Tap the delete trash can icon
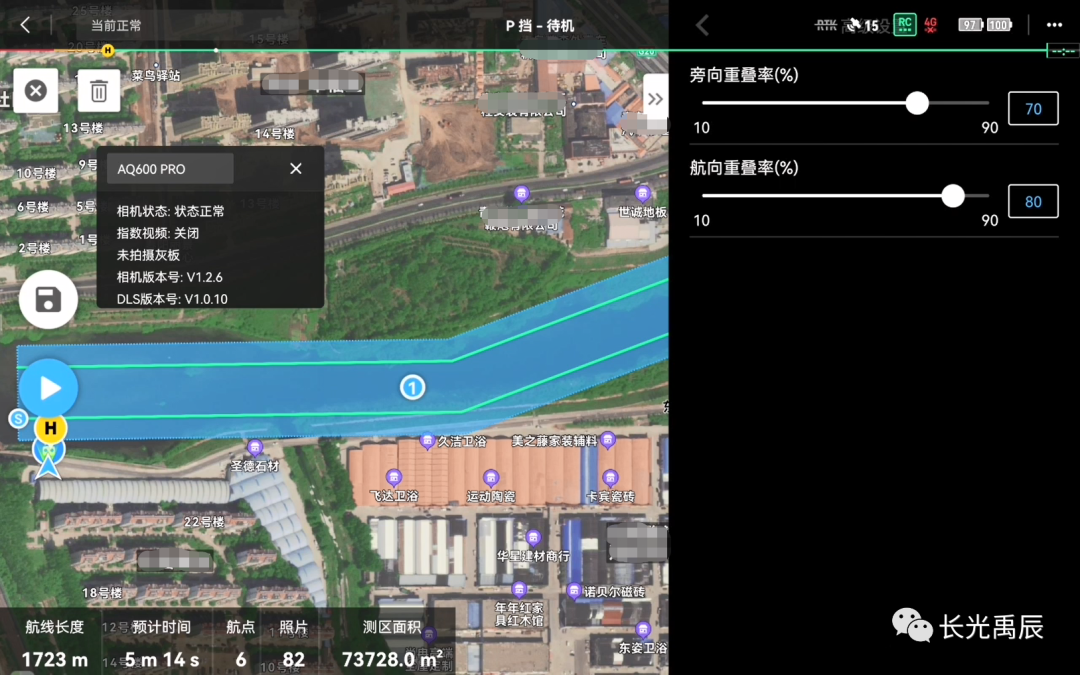 coord(99,91)
